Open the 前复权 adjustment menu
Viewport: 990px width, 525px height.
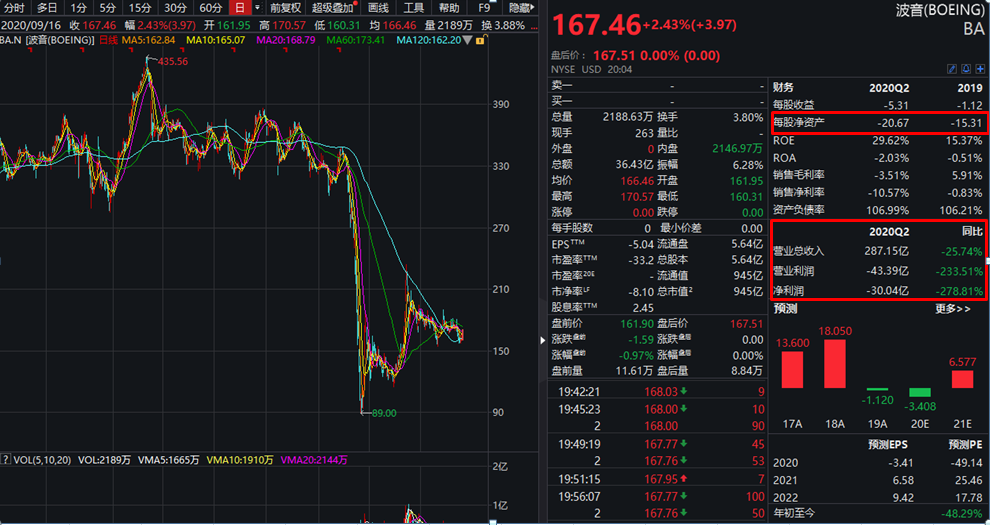coord(285,8)
